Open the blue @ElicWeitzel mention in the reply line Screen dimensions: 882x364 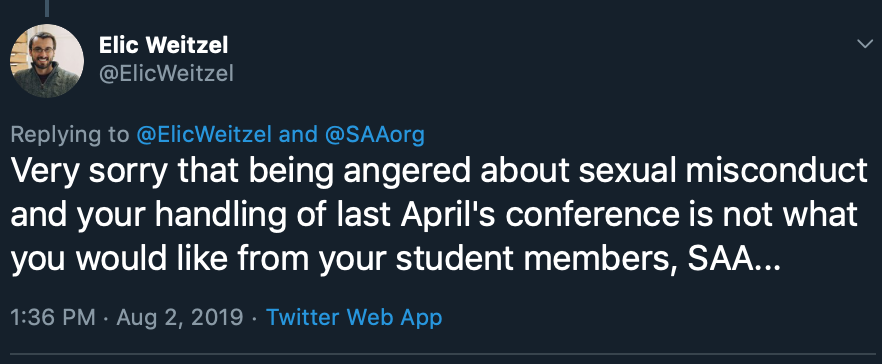(x=205, y=135)
